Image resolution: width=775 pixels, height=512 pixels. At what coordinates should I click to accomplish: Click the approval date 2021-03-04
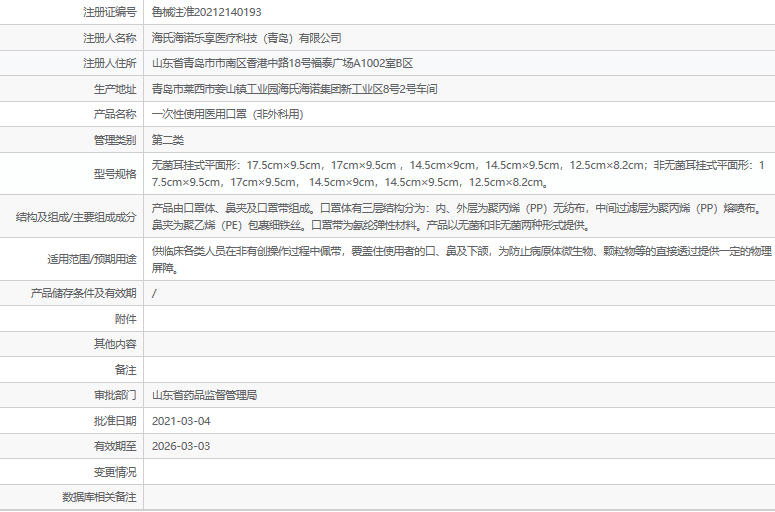181,421
